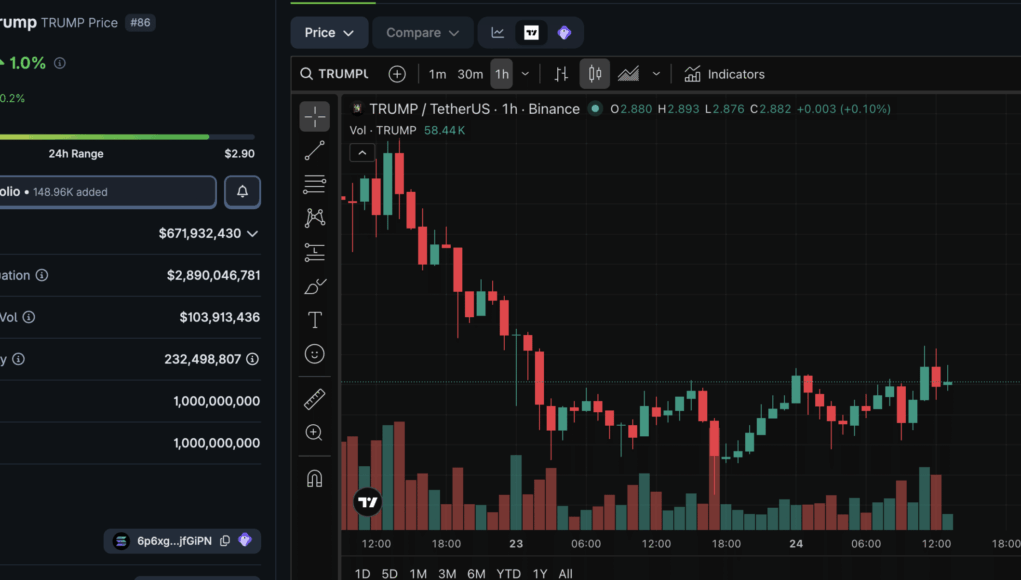Expand the market cap value chevron
Viewport: 1021px width, 580px height.
tap(252, 233)
